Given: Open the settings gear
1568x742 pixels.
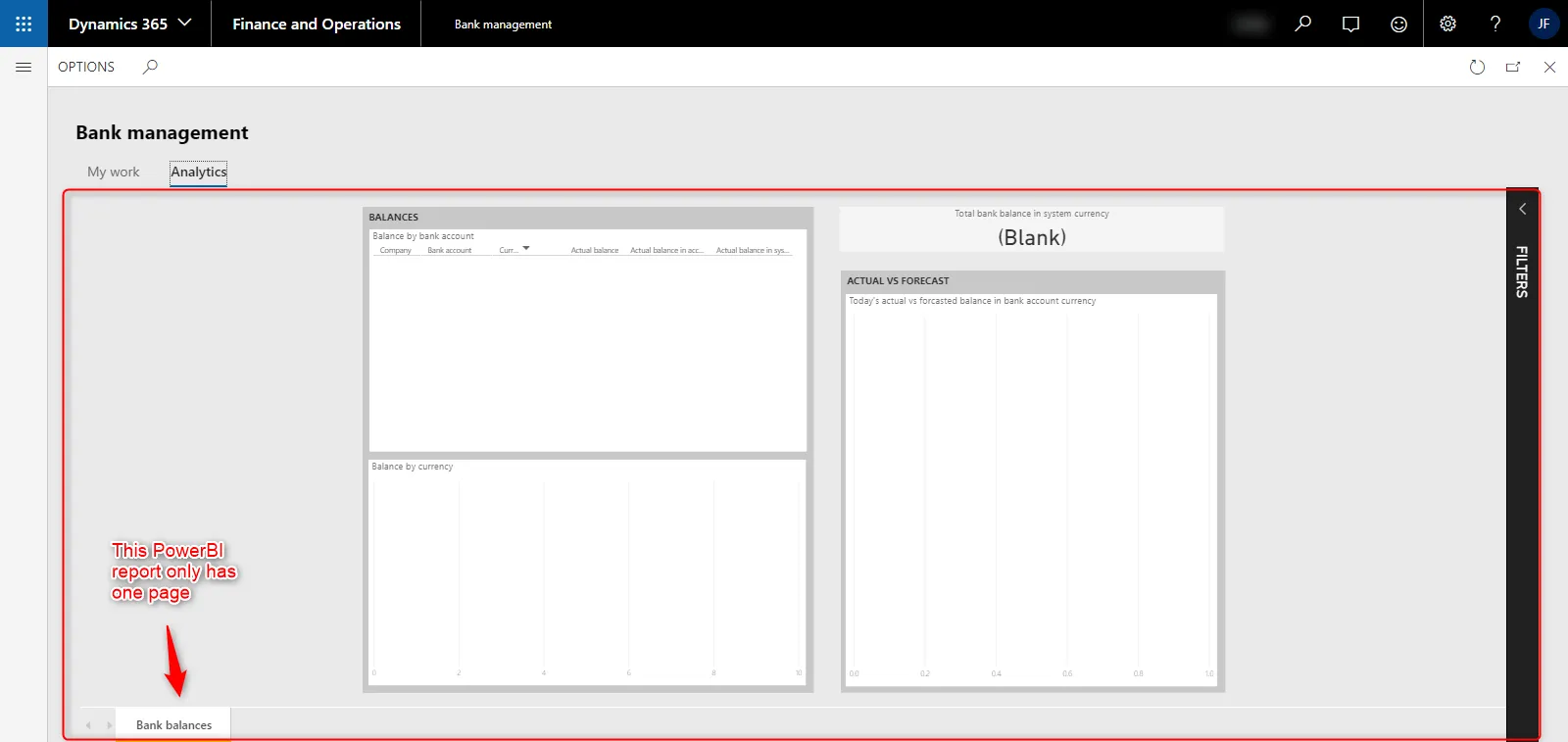Looking at the screenshot, I should pos(1447,24).
